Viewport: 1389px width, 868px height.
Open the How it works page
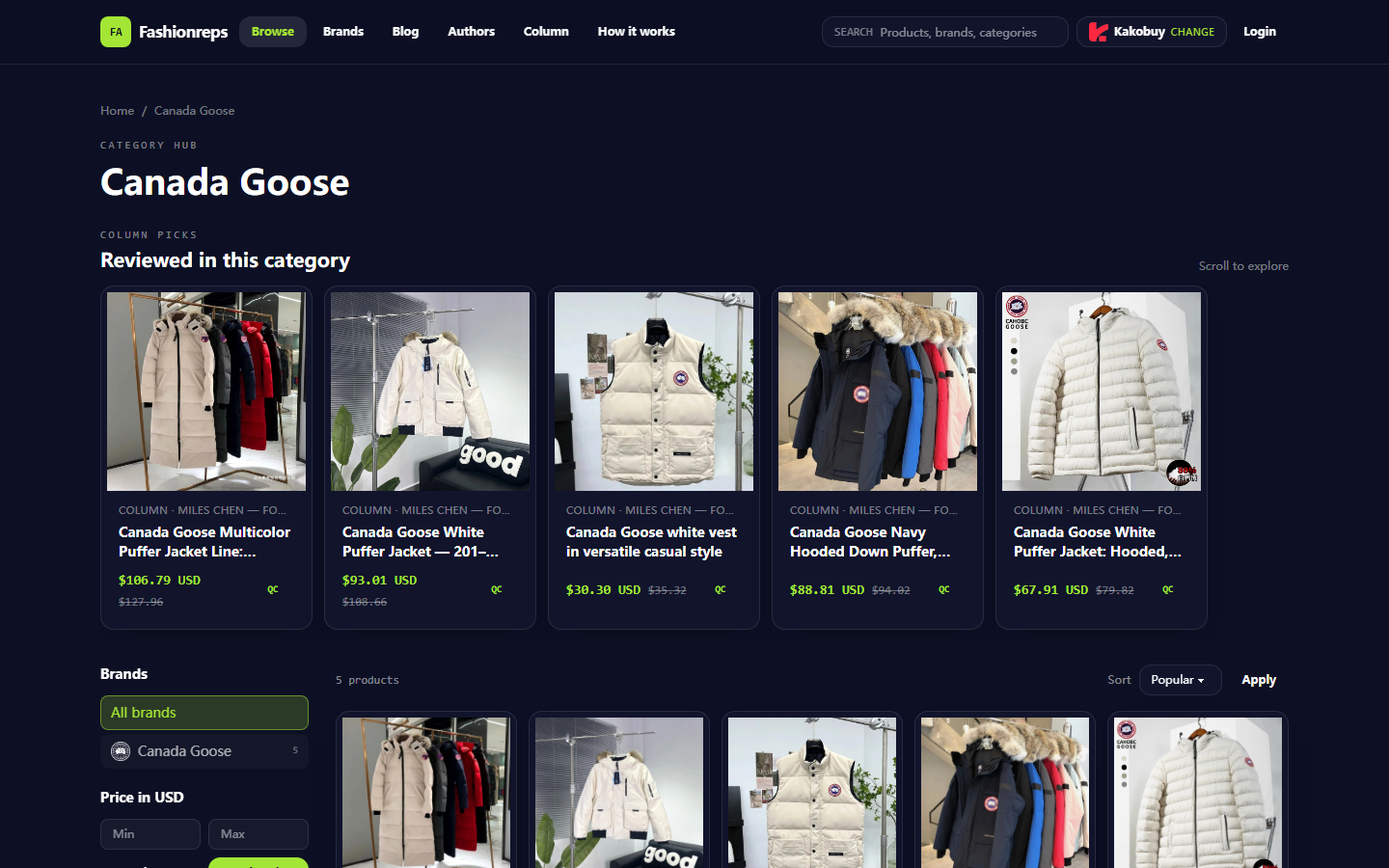coord(637,32)
